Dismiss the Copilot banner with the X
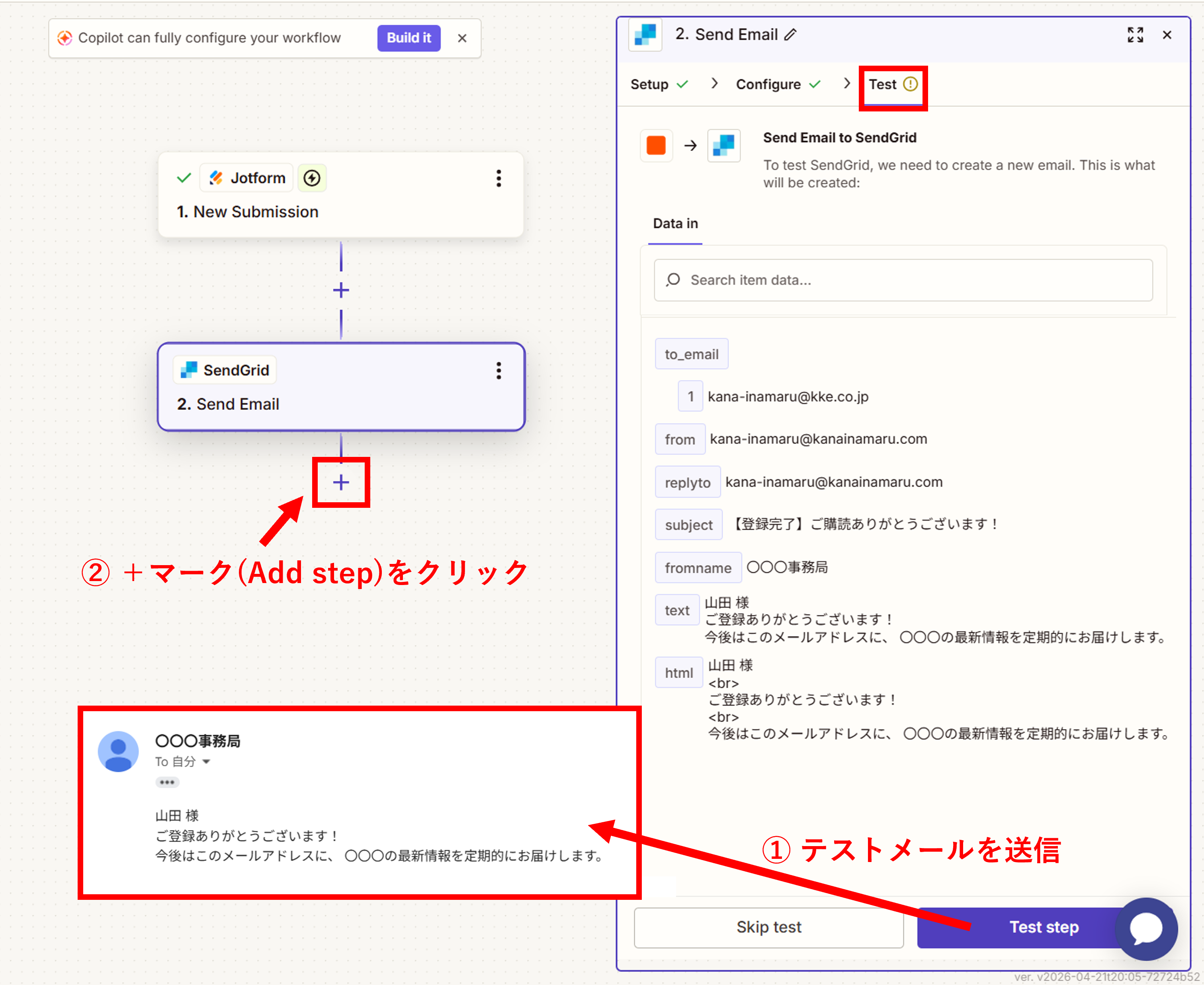The image size is (1204, 985). tap(462, 38)
